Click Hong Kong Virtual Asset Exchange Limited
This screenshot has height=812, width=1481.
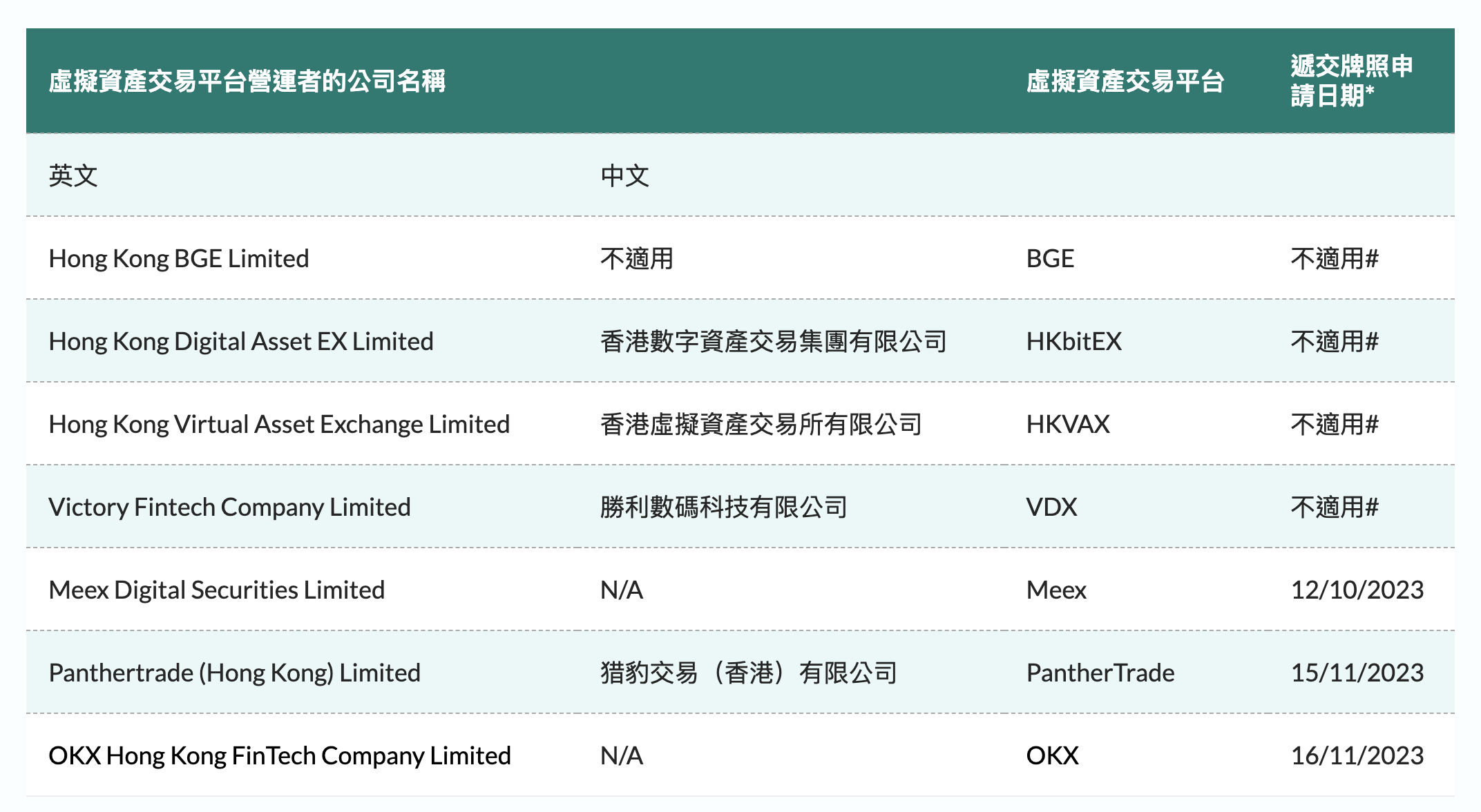[279, 425]
